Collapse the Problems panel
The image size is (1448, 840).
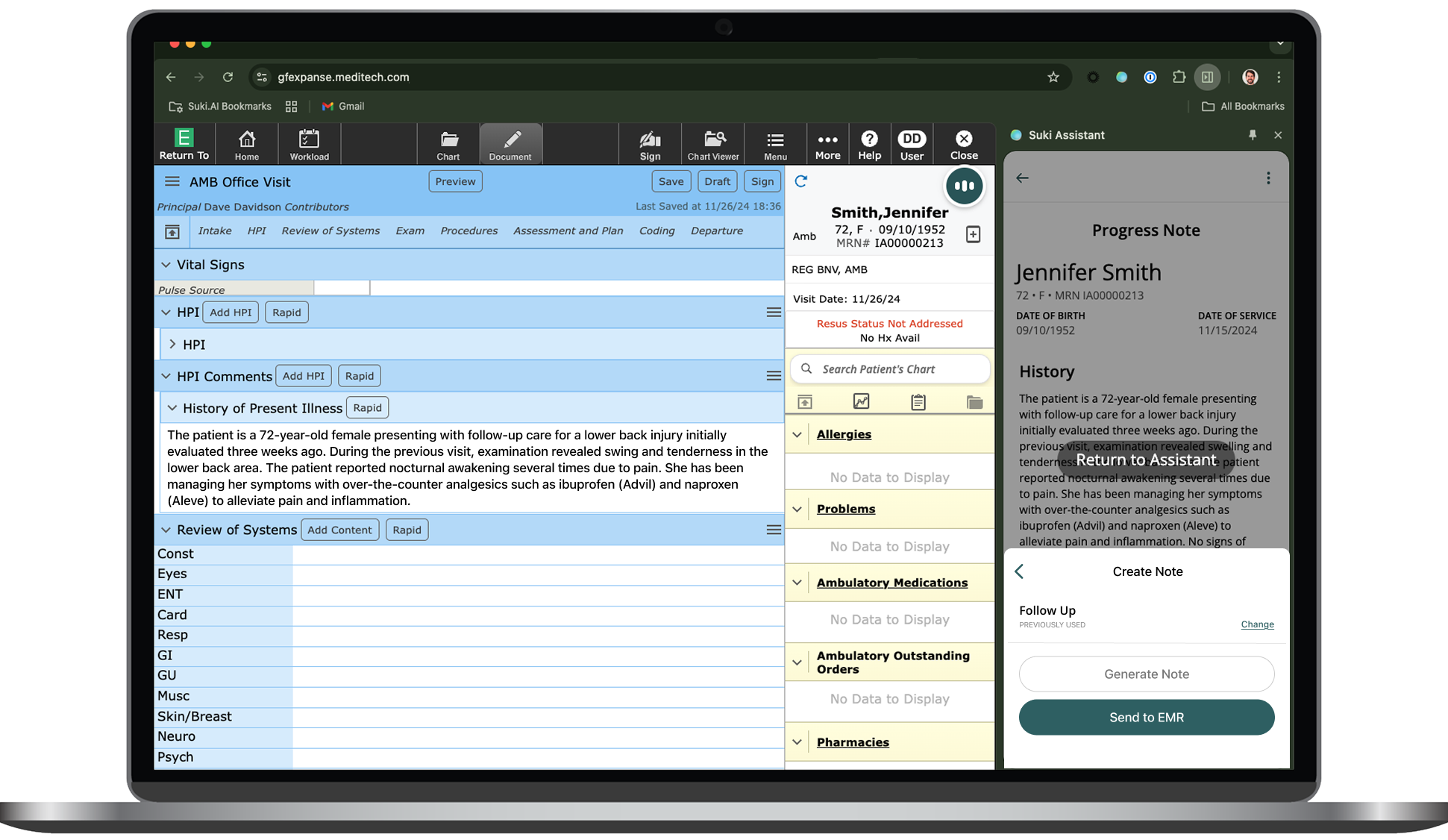797,509
